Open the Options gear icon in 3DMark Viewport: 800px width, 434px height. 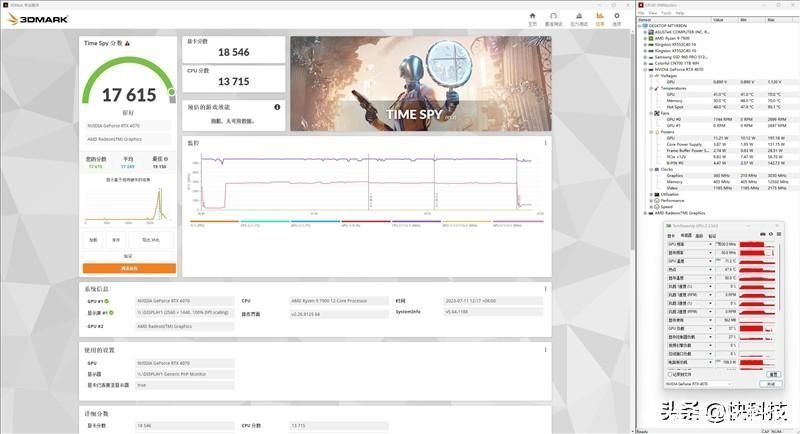(617, 16)
